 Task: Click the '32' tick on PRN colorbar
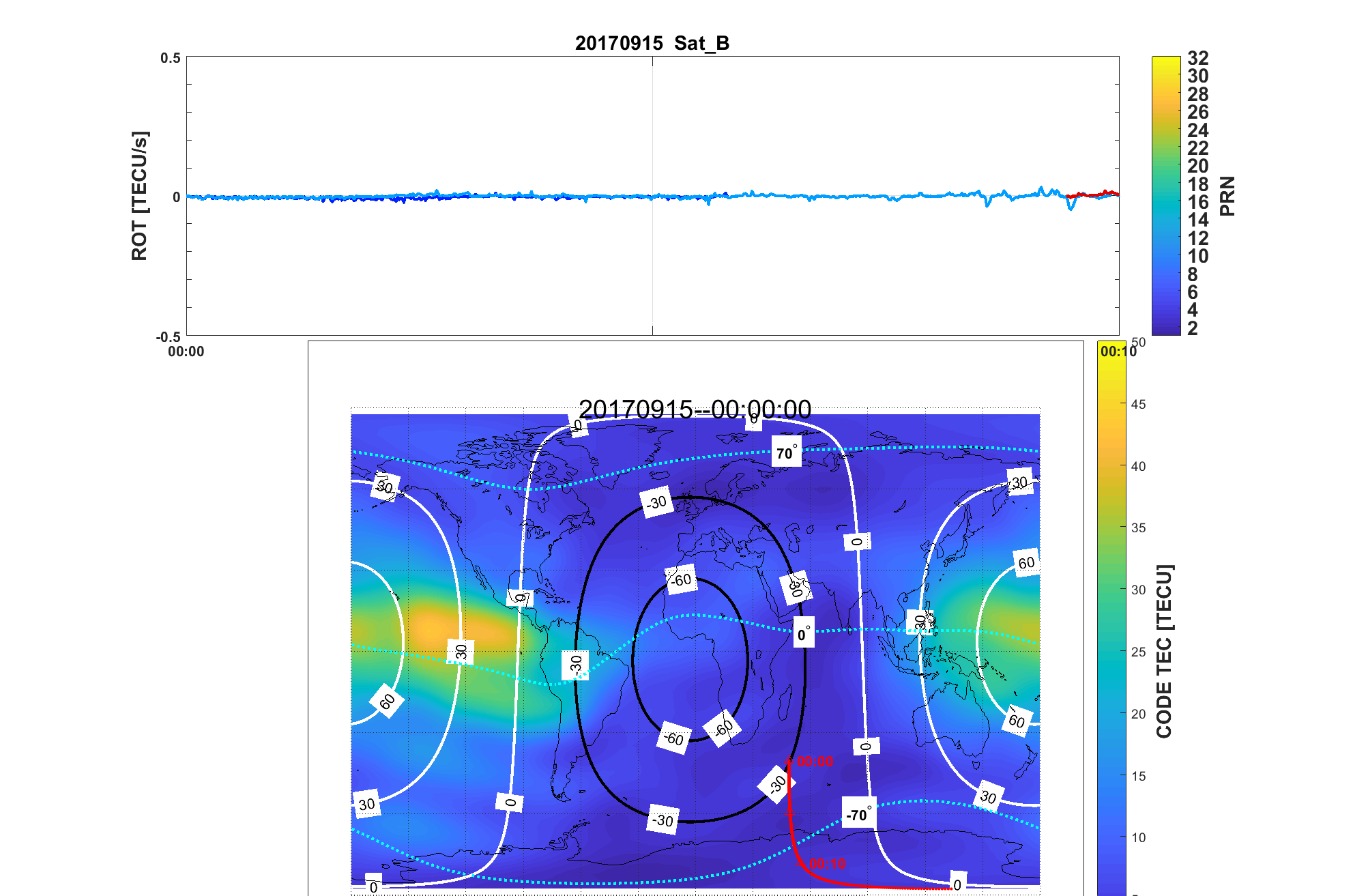[x=1197, y=59]
